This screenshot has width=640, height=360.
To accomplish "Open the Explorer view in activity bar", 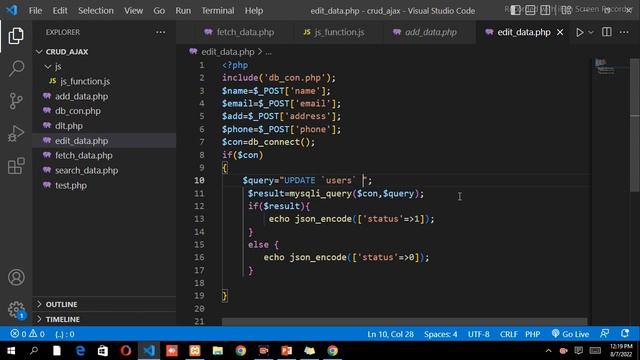I will coord(16,36).
